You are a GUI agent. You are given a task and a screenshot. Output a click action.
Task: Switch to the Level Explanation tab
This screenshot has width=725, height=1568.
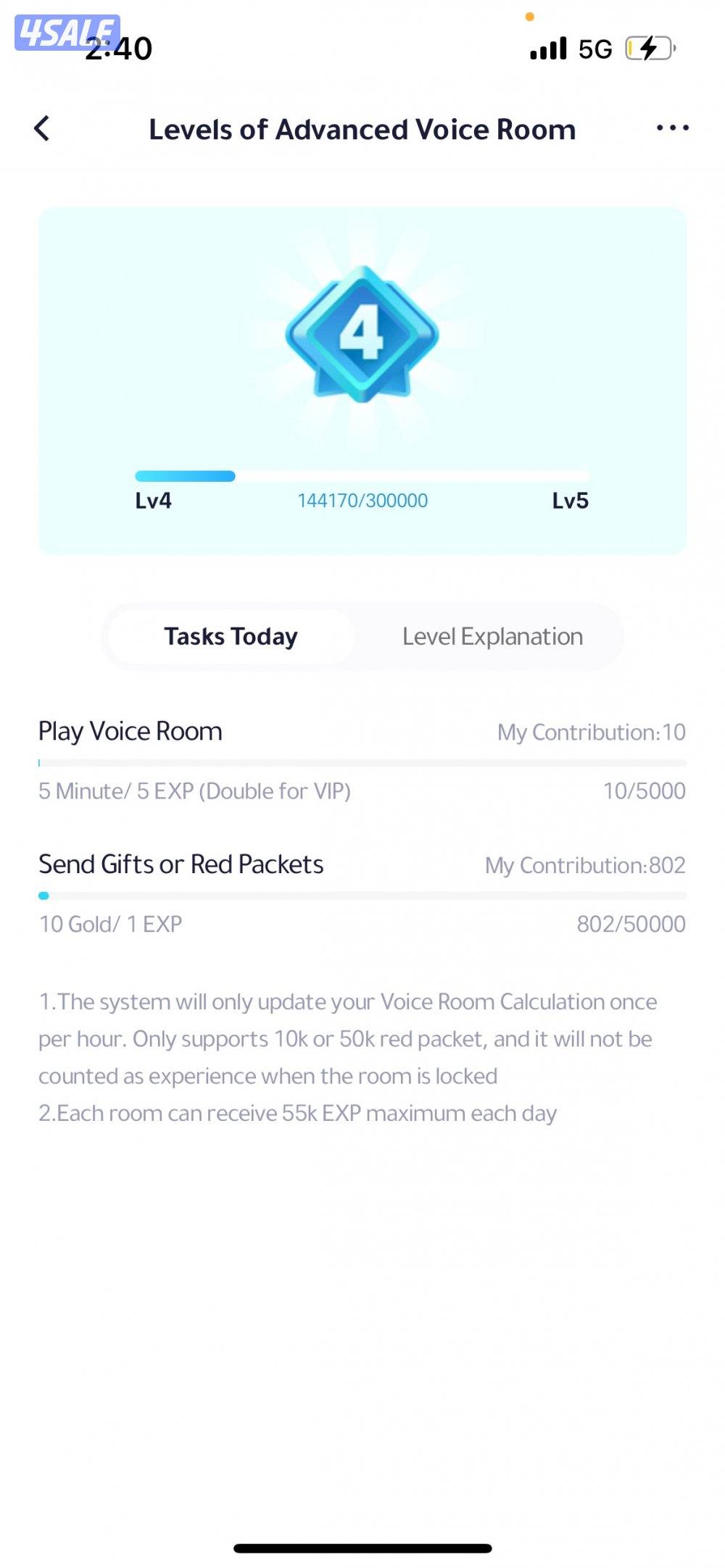492,636
